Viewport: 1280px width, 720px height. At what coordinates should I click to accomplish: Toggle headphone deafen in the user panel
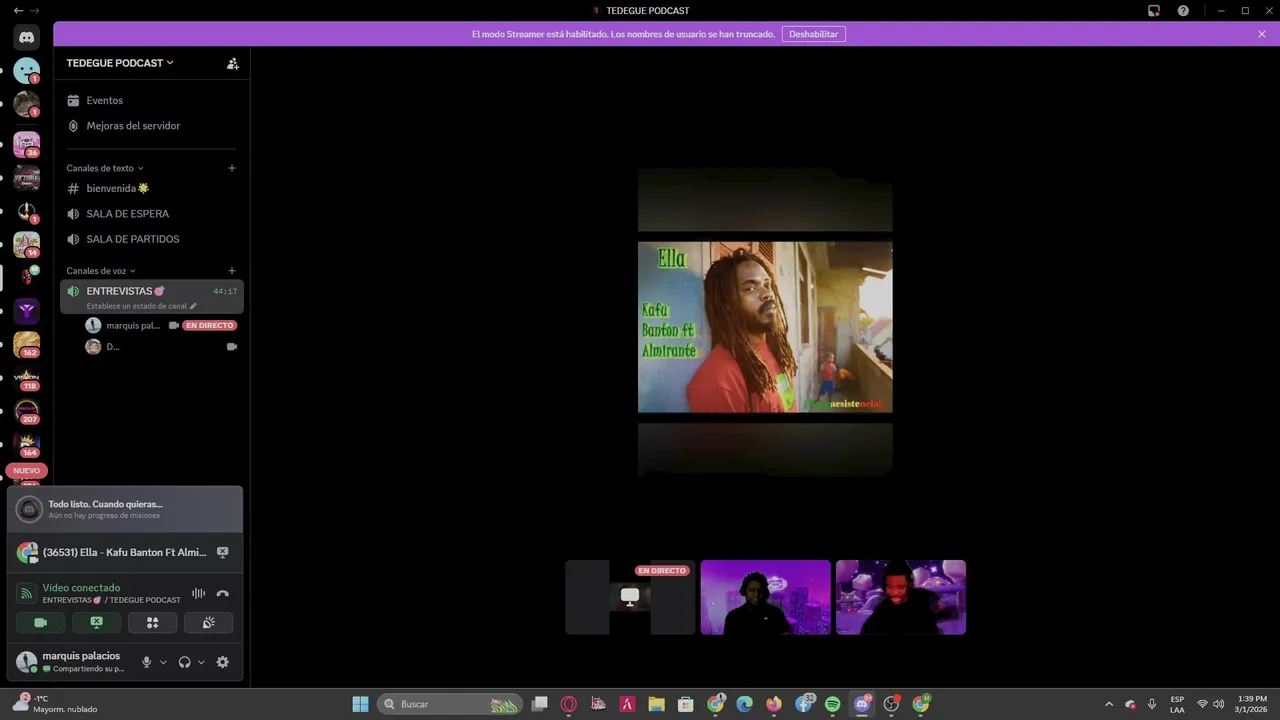coord(185,662)
